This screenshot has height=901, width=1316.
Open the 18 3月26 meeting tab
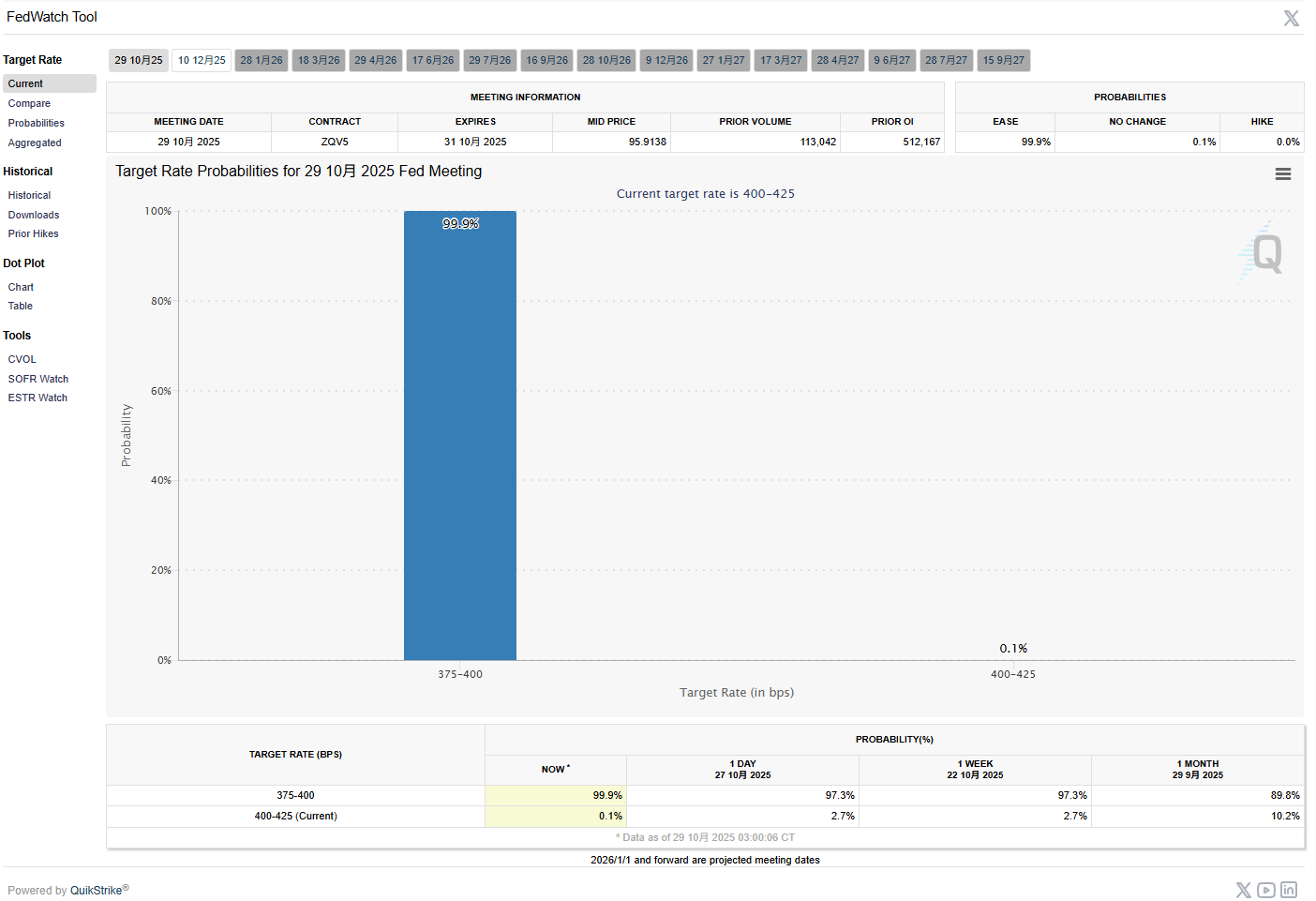319,61
